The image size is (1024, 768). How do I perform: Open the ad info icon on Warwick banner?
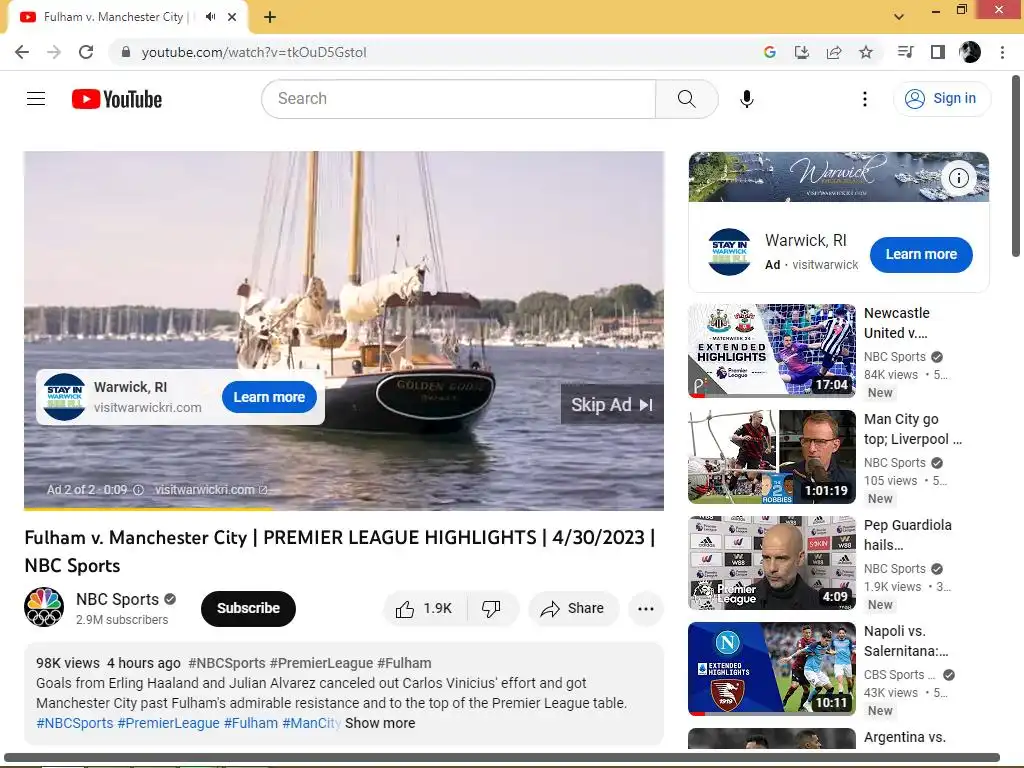[958, 178]
